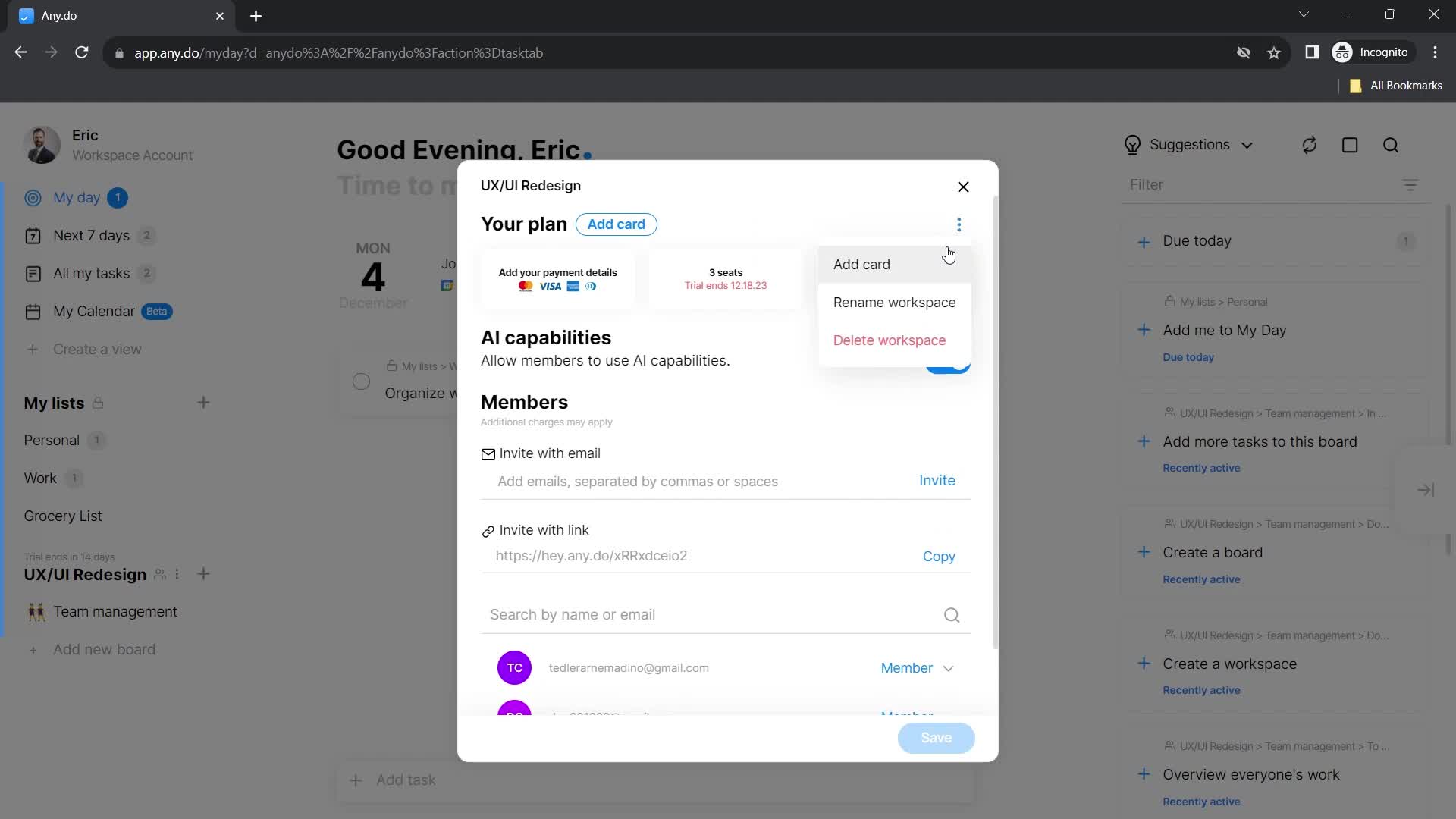Select Delete workspace from context menu
Viewport: 1456px width, 819px height.
coord(890,340)
